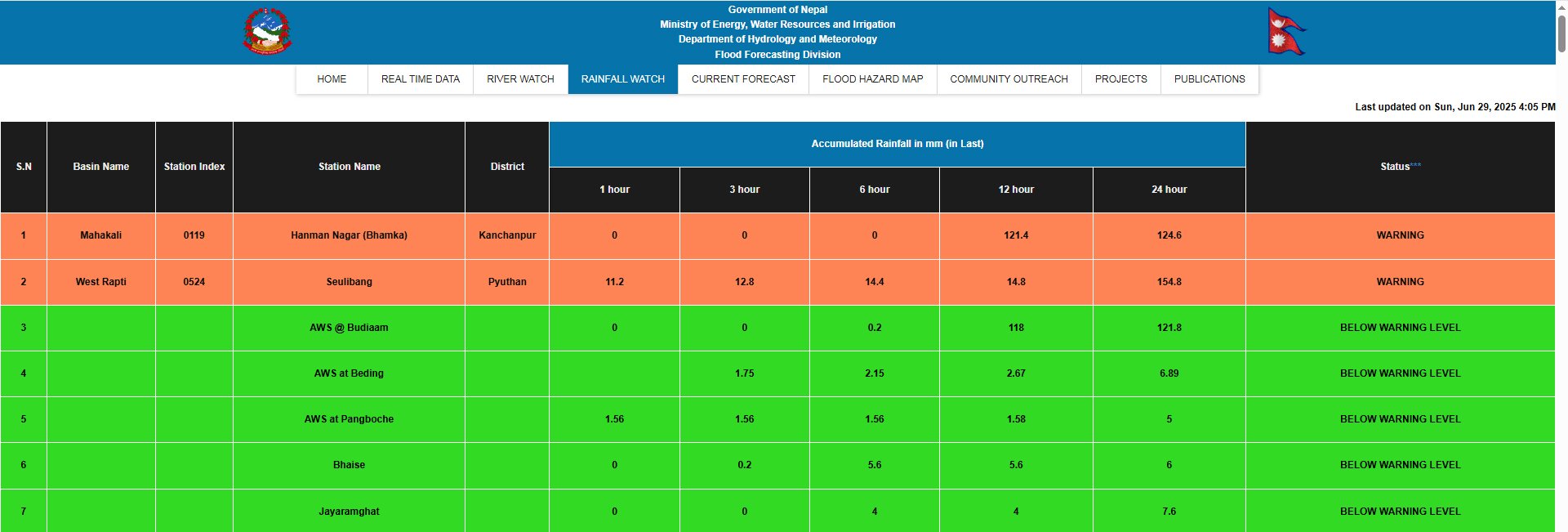
Task: Click the 3 hour column header
Action: (745, 190)
